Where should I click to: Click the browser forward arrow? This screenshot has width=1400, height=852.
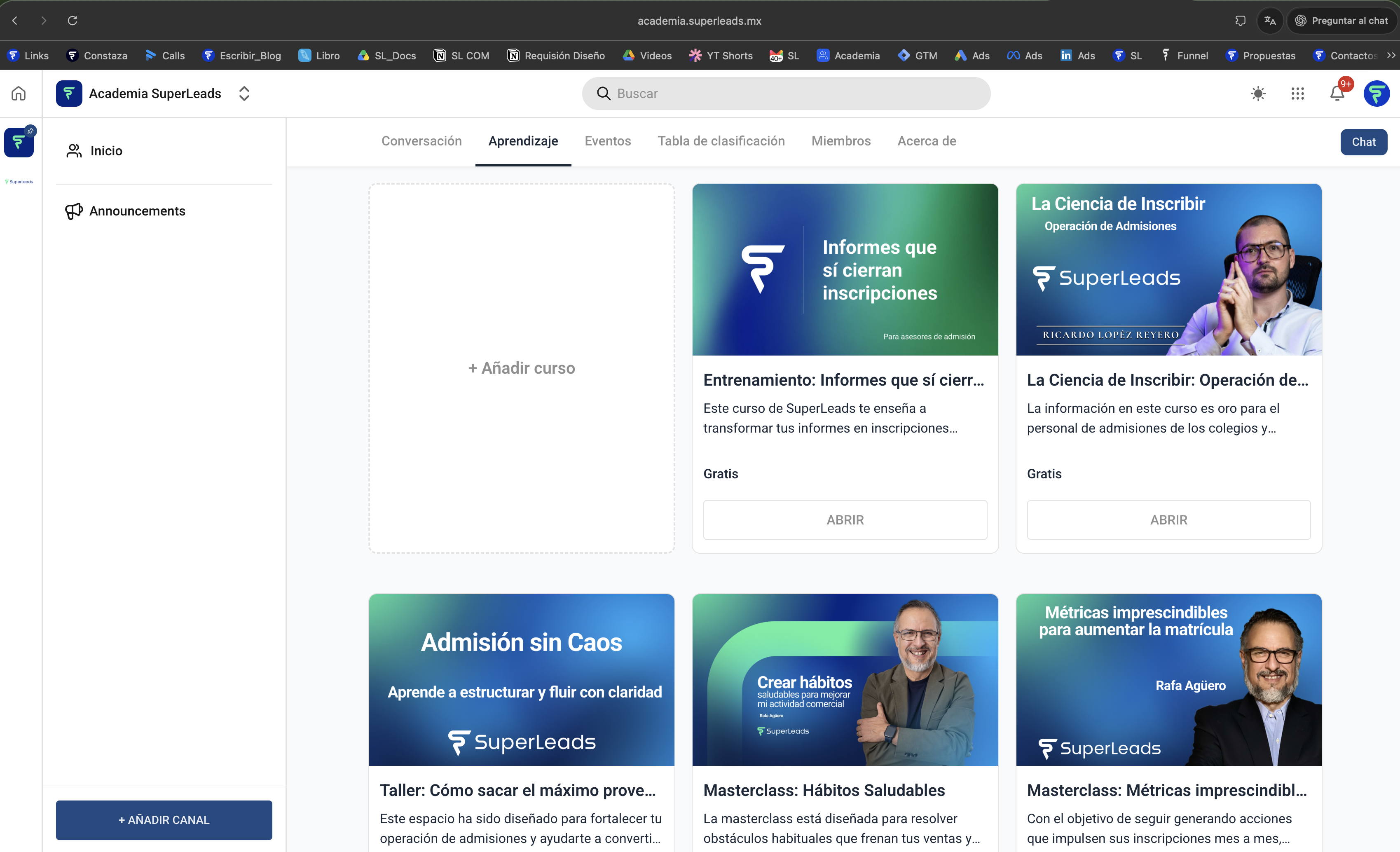(44, 21)
